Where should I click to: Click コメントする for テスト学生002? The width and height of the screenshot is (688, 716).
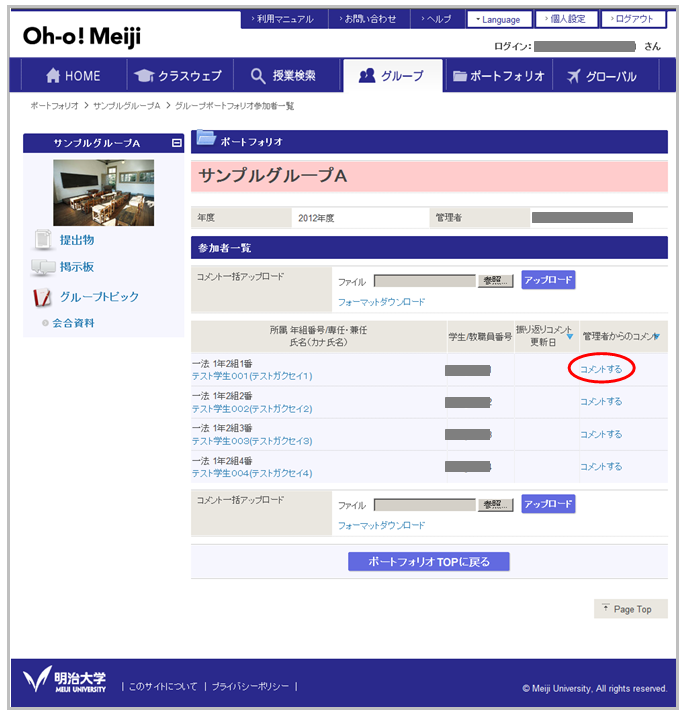[x=601, y=401]
